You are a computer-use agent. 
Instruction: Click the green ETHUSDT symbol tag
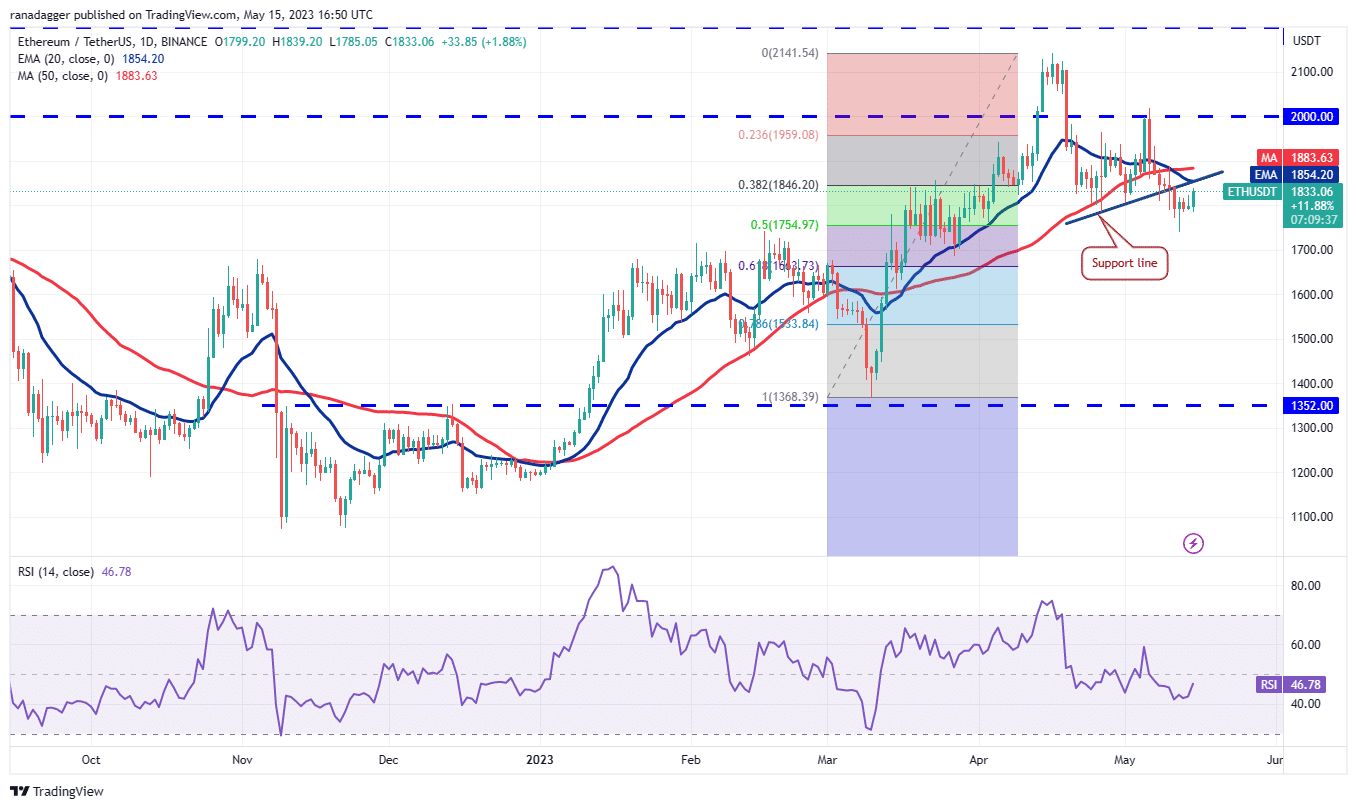(1253, 191)
